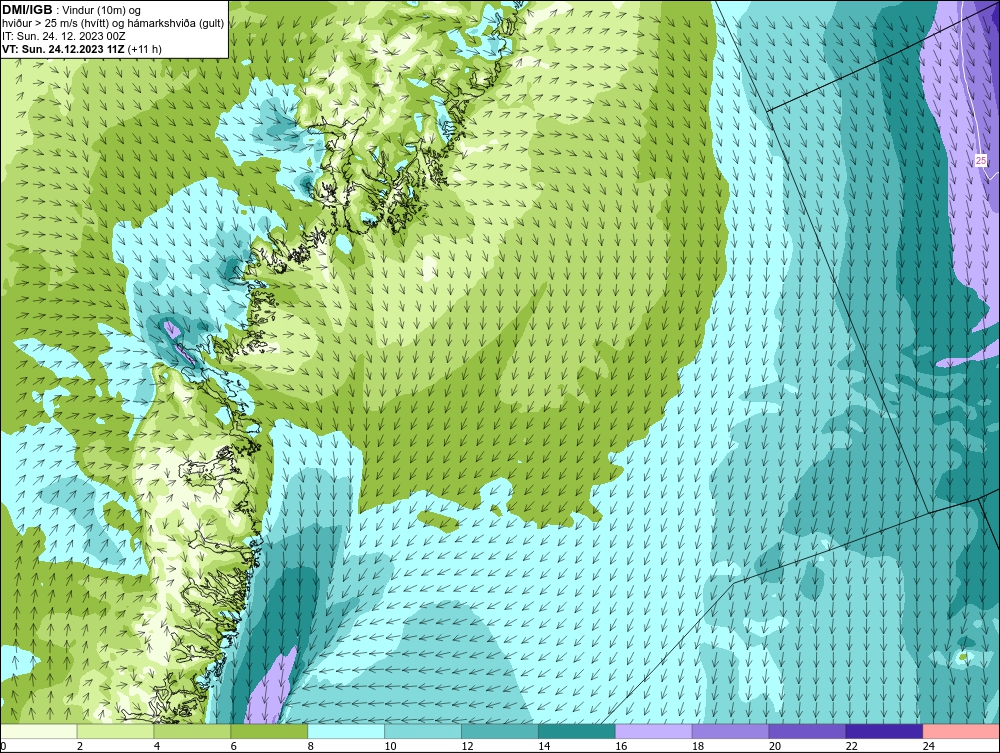Click the '25' gust contour label
Image resolution: width=1000 pixels, height=753 pixels.
981,161
